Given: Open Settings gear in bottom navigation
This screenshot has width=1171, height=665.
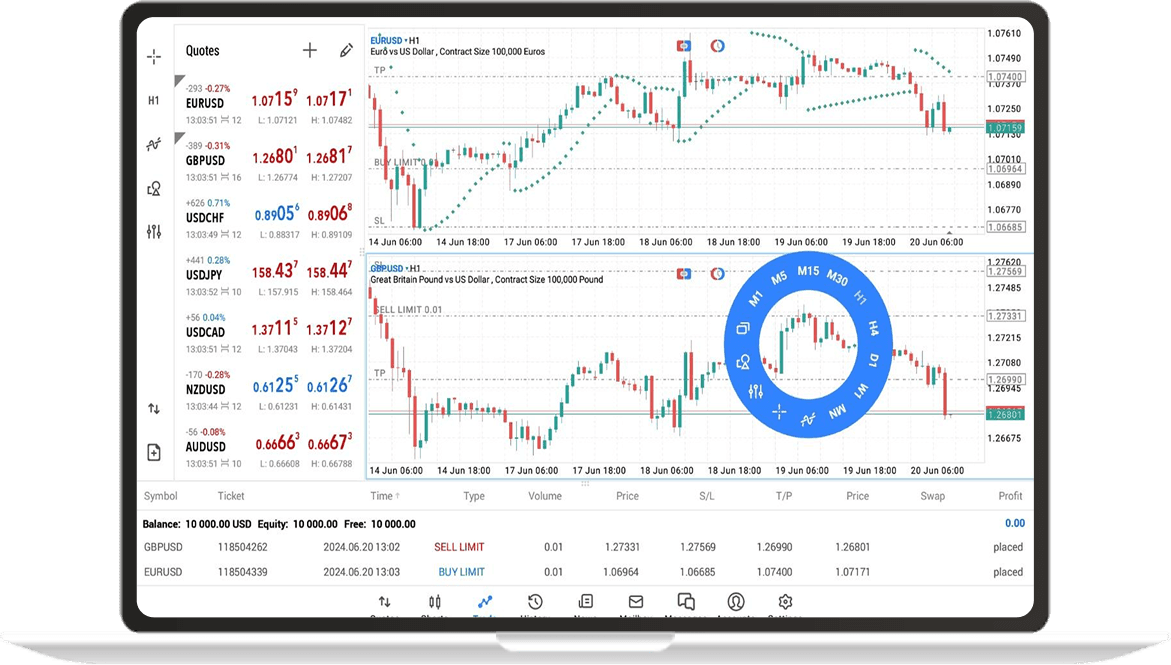Looking at the screenshot, I should pos(785,604).
